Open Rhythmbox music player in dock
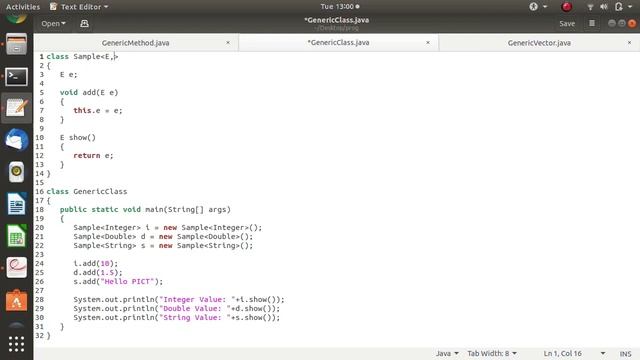Image resolution: width=640 pixels, height=360 pixels. (16, 172)
